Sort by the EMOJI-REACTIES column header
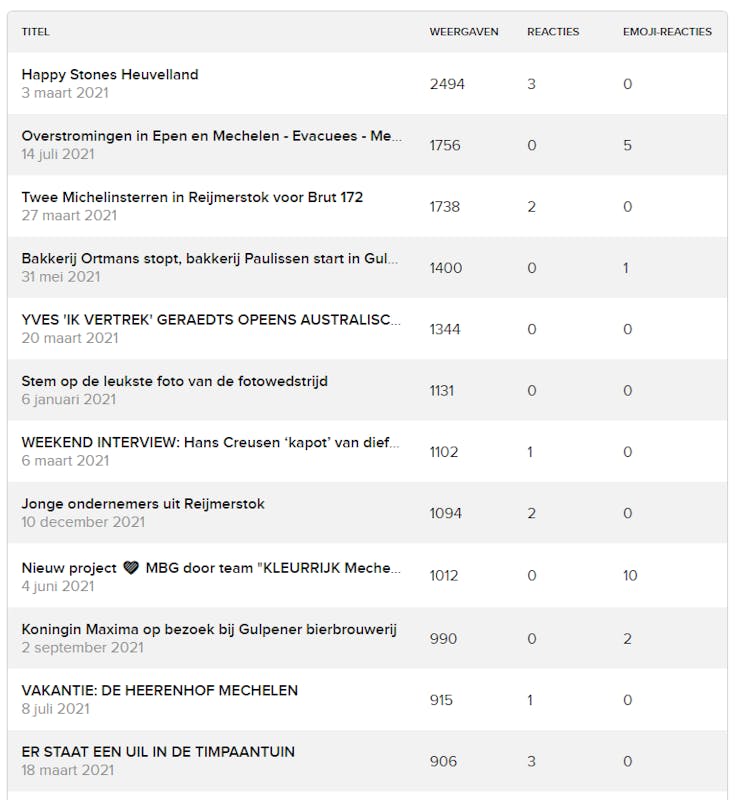 pos(667,32)
